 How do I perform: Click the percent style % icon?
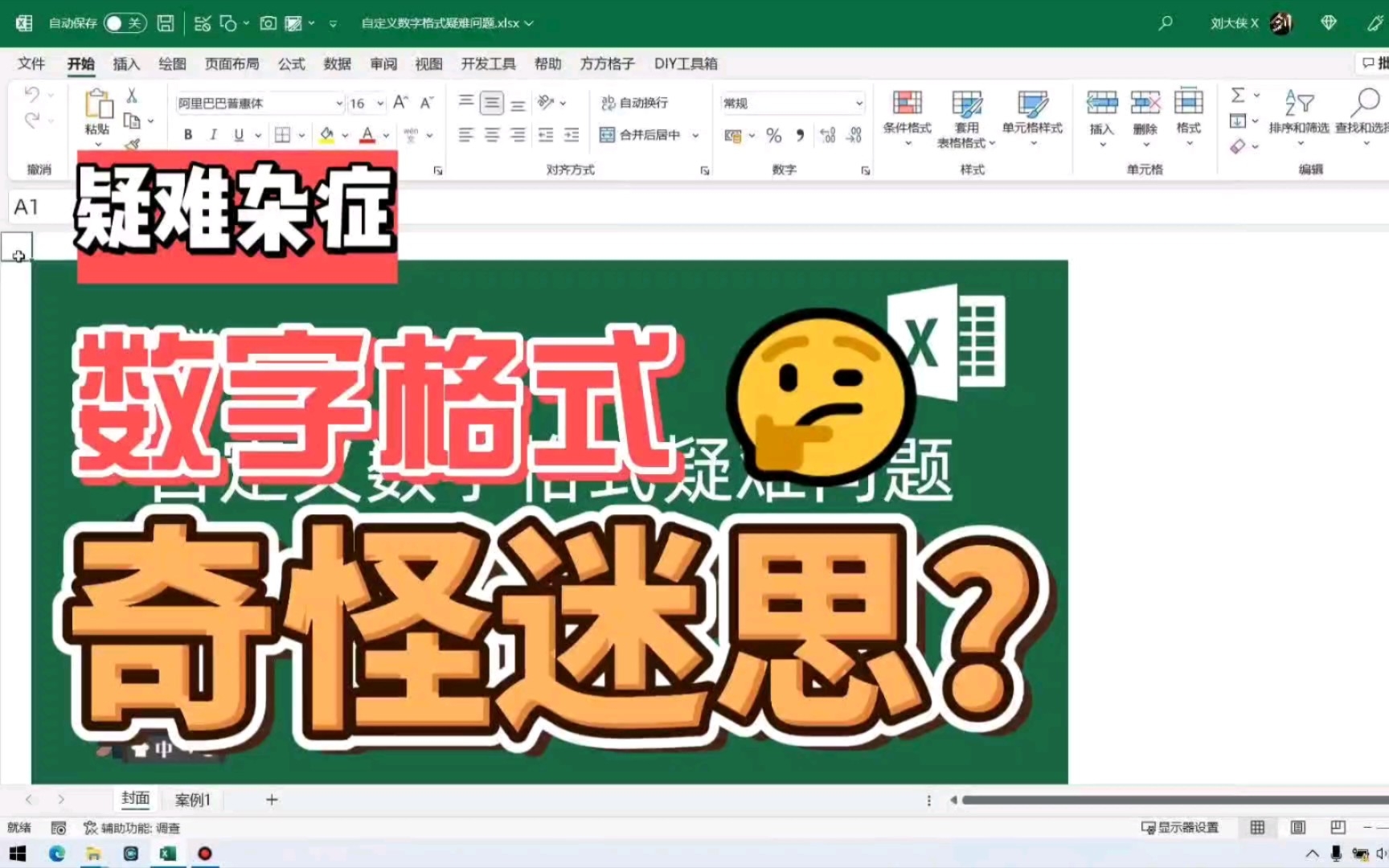[774, 135]
